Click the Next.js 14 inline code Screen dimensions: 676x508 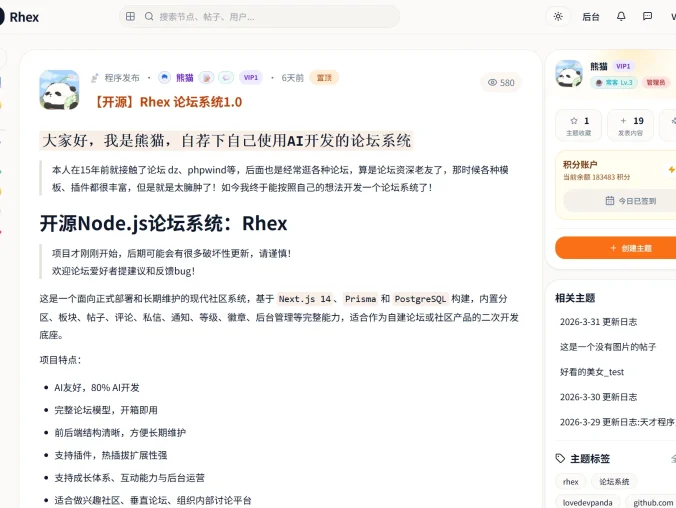click(305, 299)
